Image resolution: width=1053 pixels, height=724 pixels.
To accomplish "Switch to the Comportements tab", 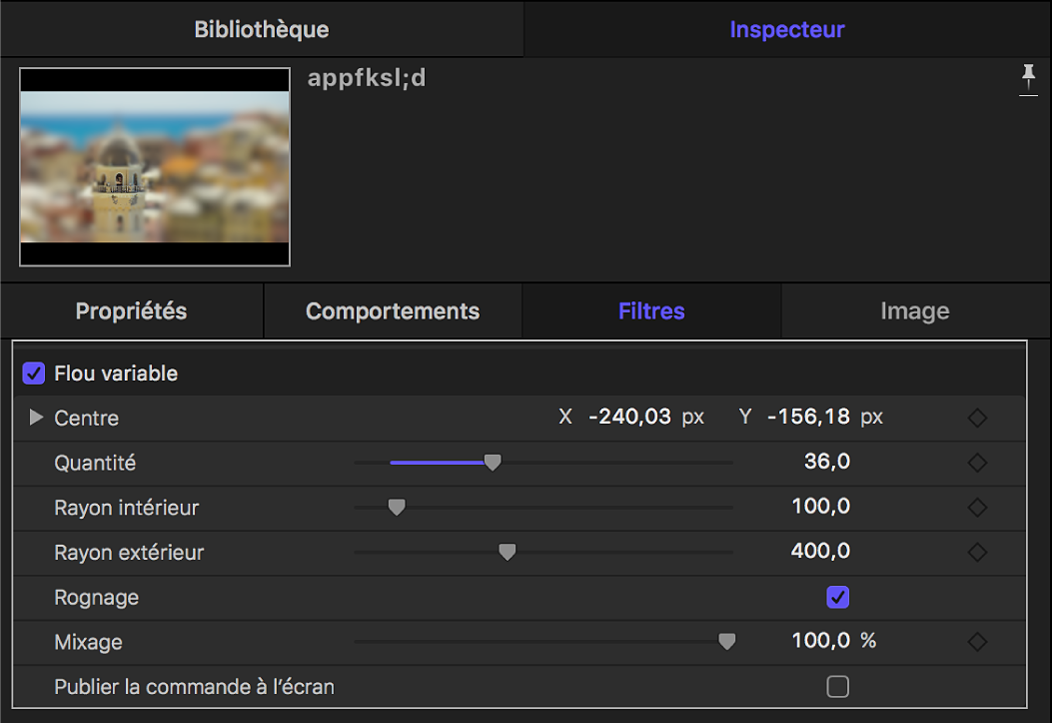I will pos(391,311).
